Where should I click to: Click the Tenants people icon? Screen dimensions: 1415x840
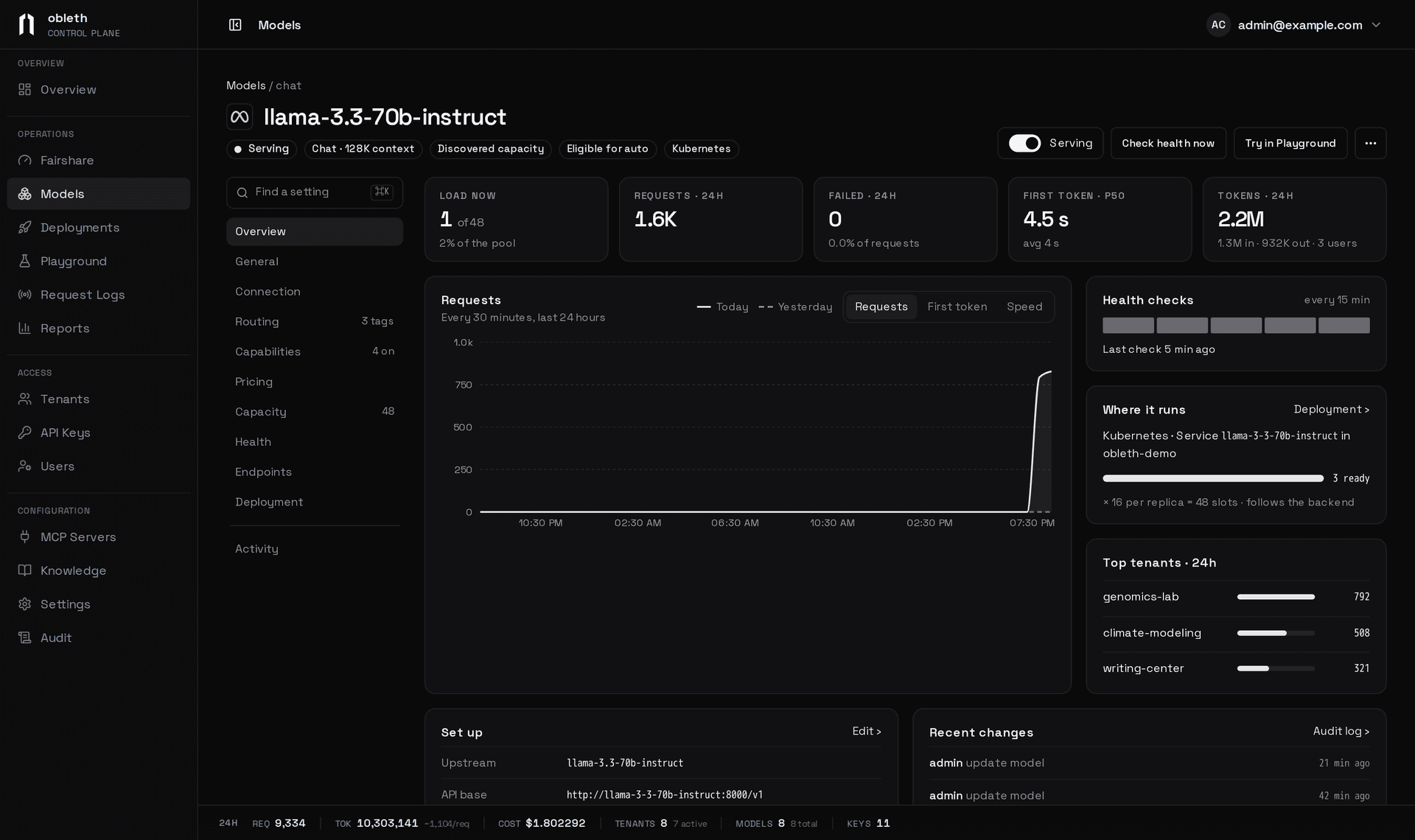coord(25,399)
